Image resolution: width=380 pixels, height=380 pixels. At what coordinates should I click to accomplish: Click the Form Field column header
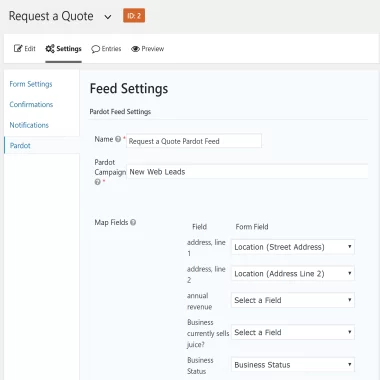pos(252,227)
